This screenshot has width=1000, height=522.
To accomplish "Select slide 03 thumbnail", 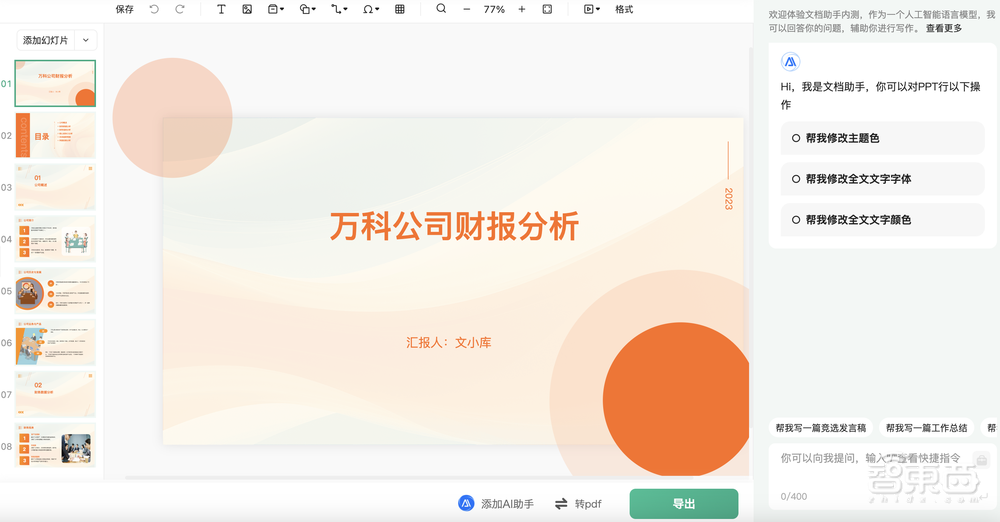I will click(55, 187).
